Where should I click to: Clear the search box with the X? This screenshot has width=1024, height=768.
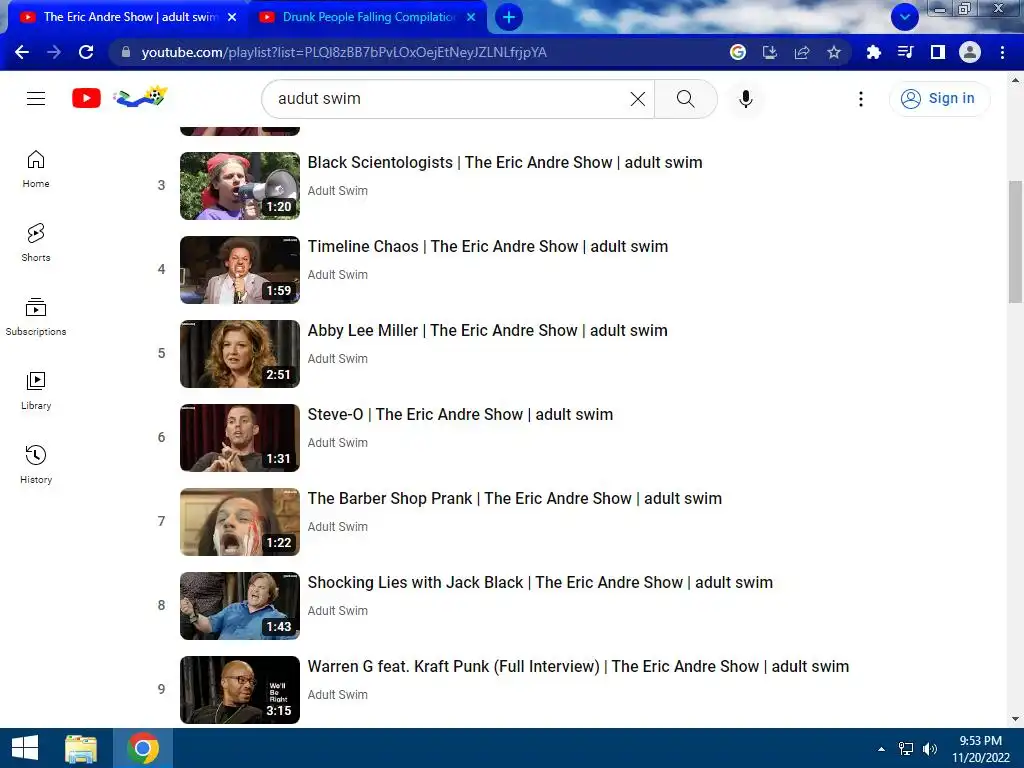(x=637, y=99)
